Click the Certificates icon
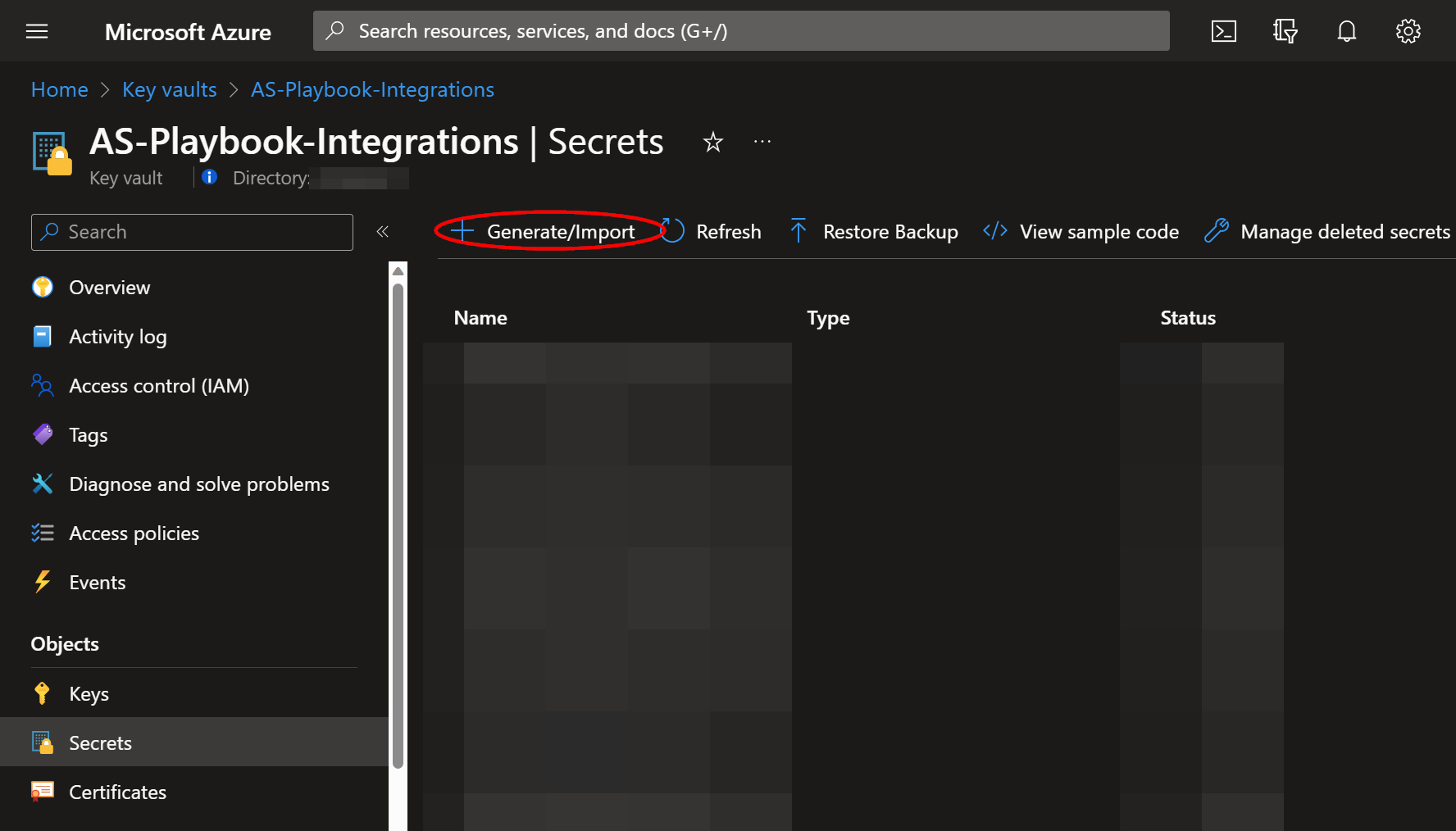This screenshot has height=831, width=1456. (43, 792)
